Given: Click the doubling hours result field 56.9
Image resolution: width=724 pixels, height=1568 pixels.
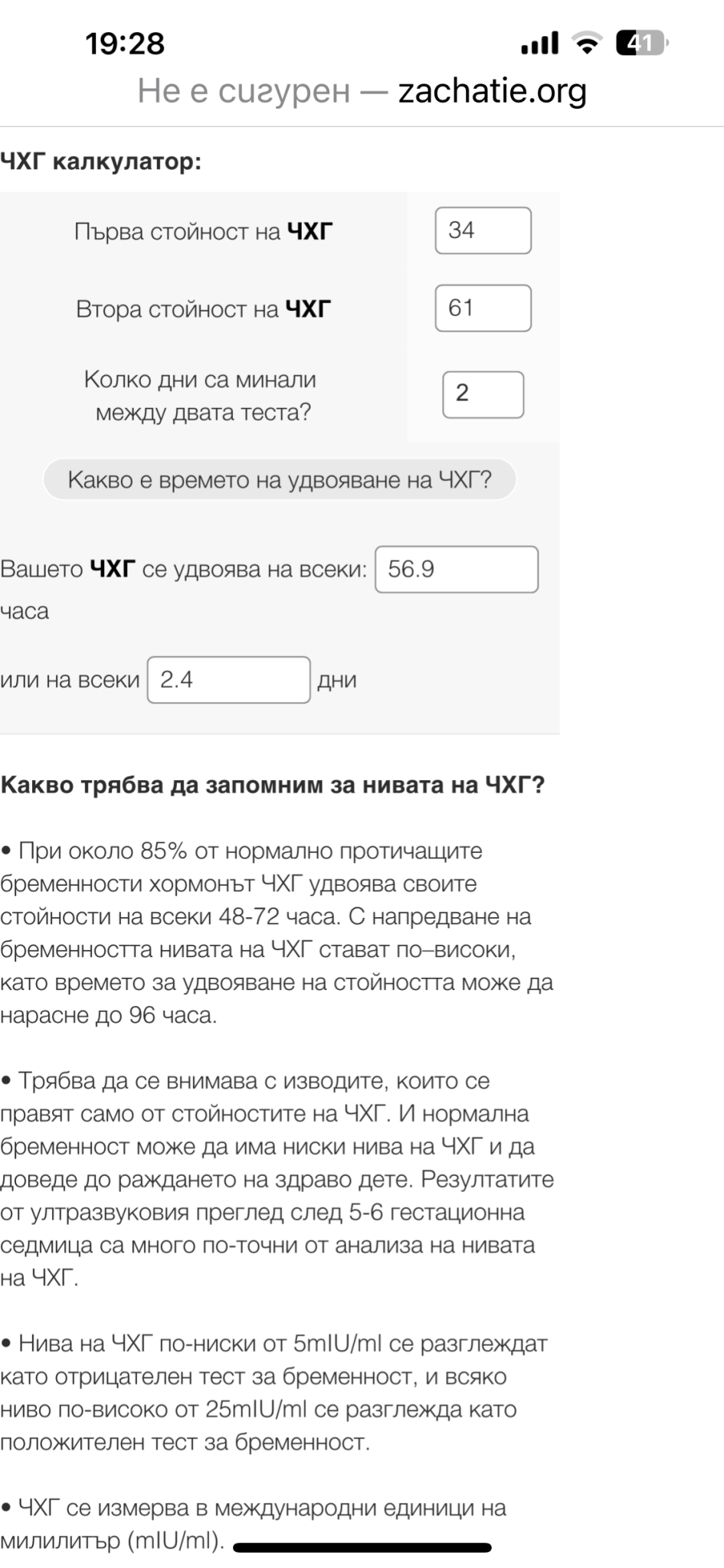Looking at the screenshot, I should (x=456, y=569).
